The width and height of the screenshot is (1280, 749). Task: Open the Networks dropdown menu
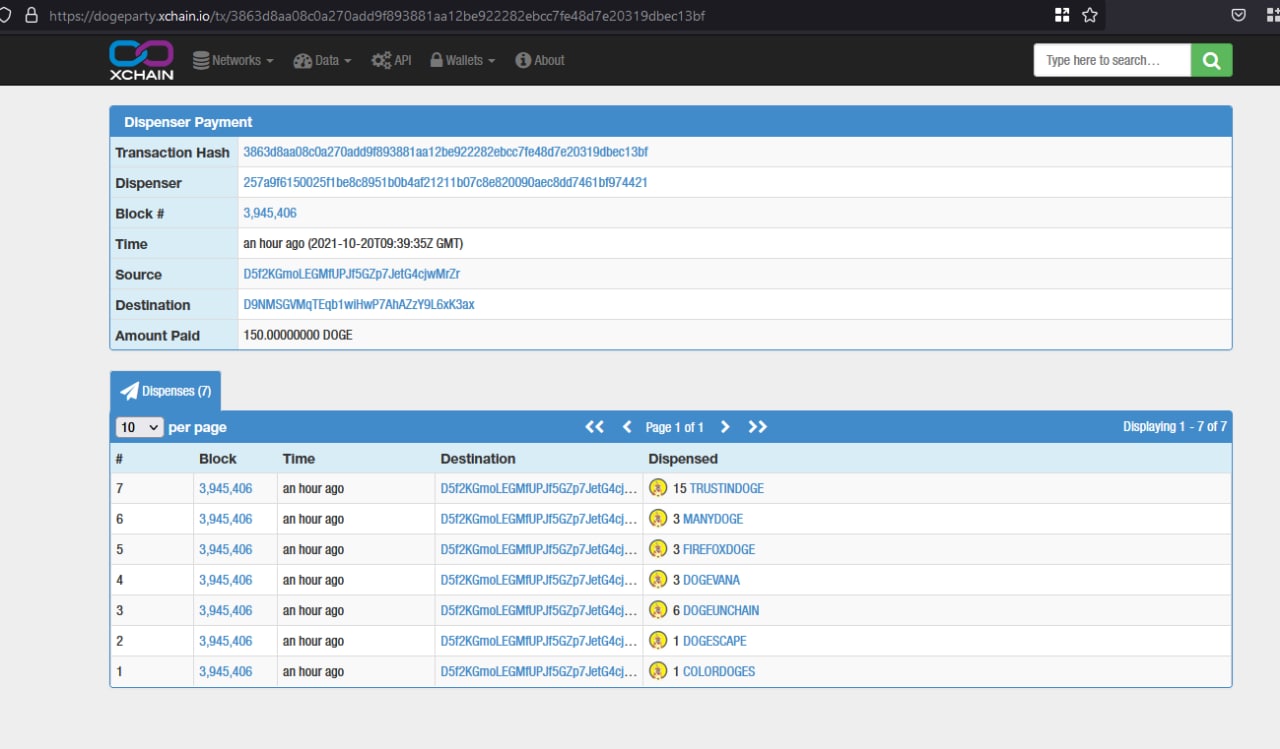[x=233, y=60]
